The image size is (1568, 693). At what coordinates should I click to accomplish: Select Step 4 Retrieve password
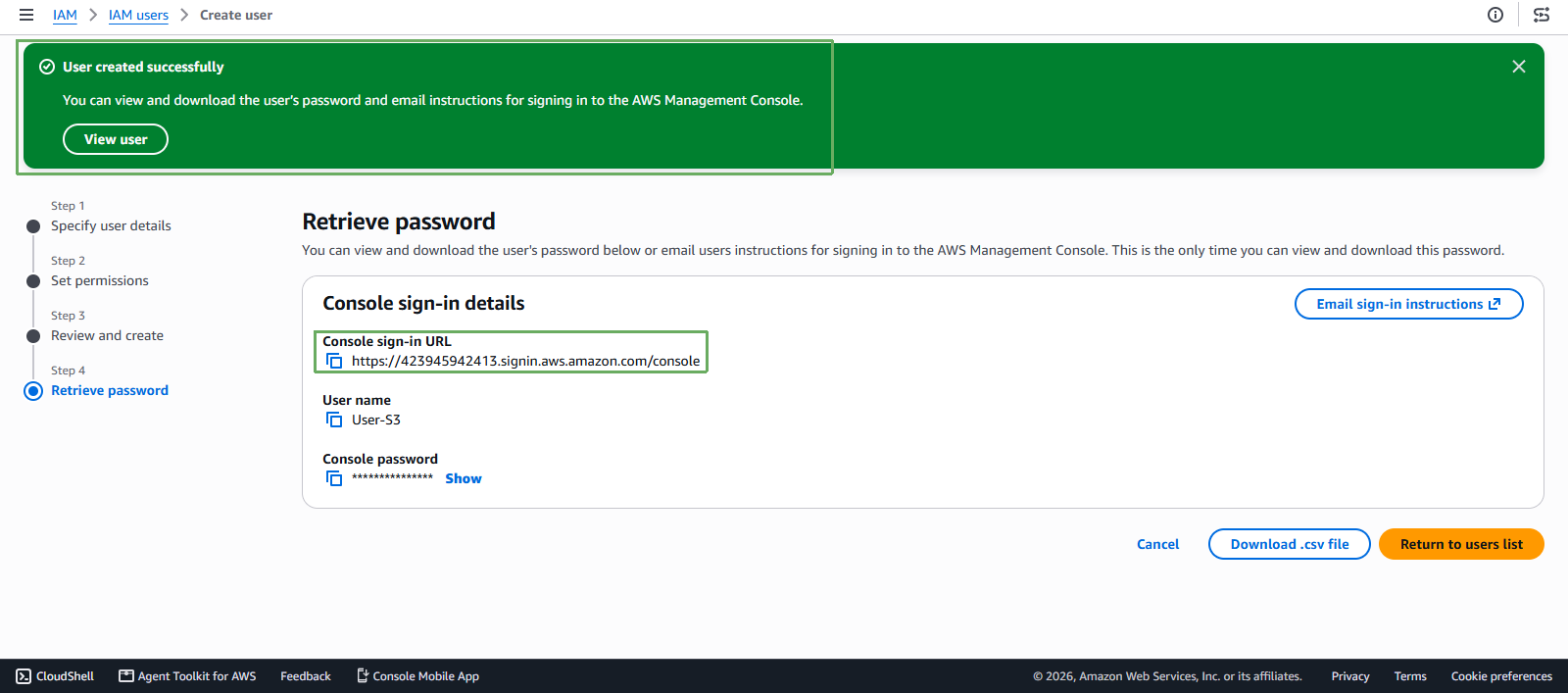point(110,390)
